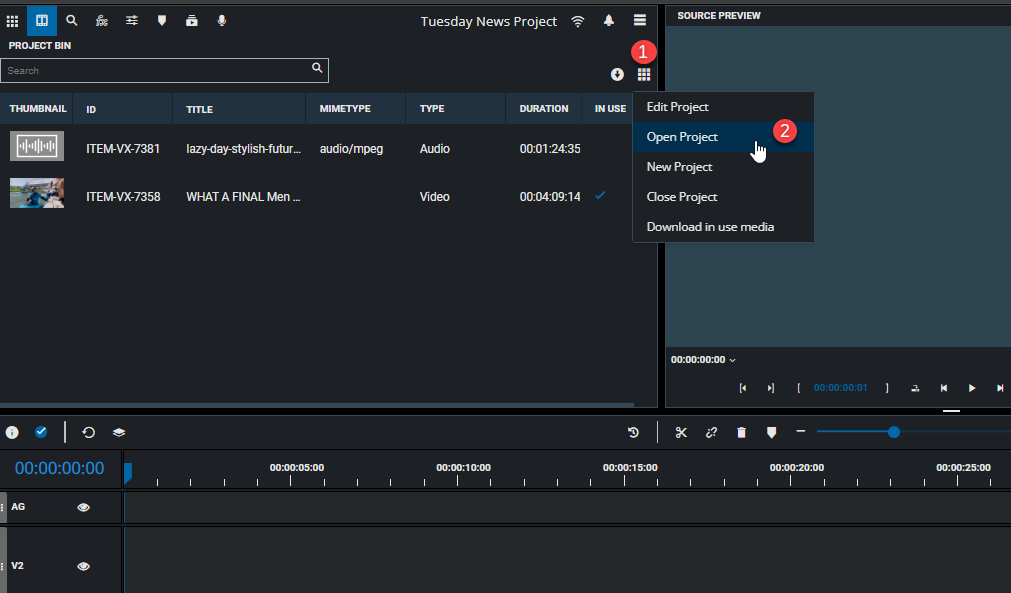Viewport: 1011px width, 593px height.
Task: Toggle visibility of the V2 track
Action: click(83, 565)
